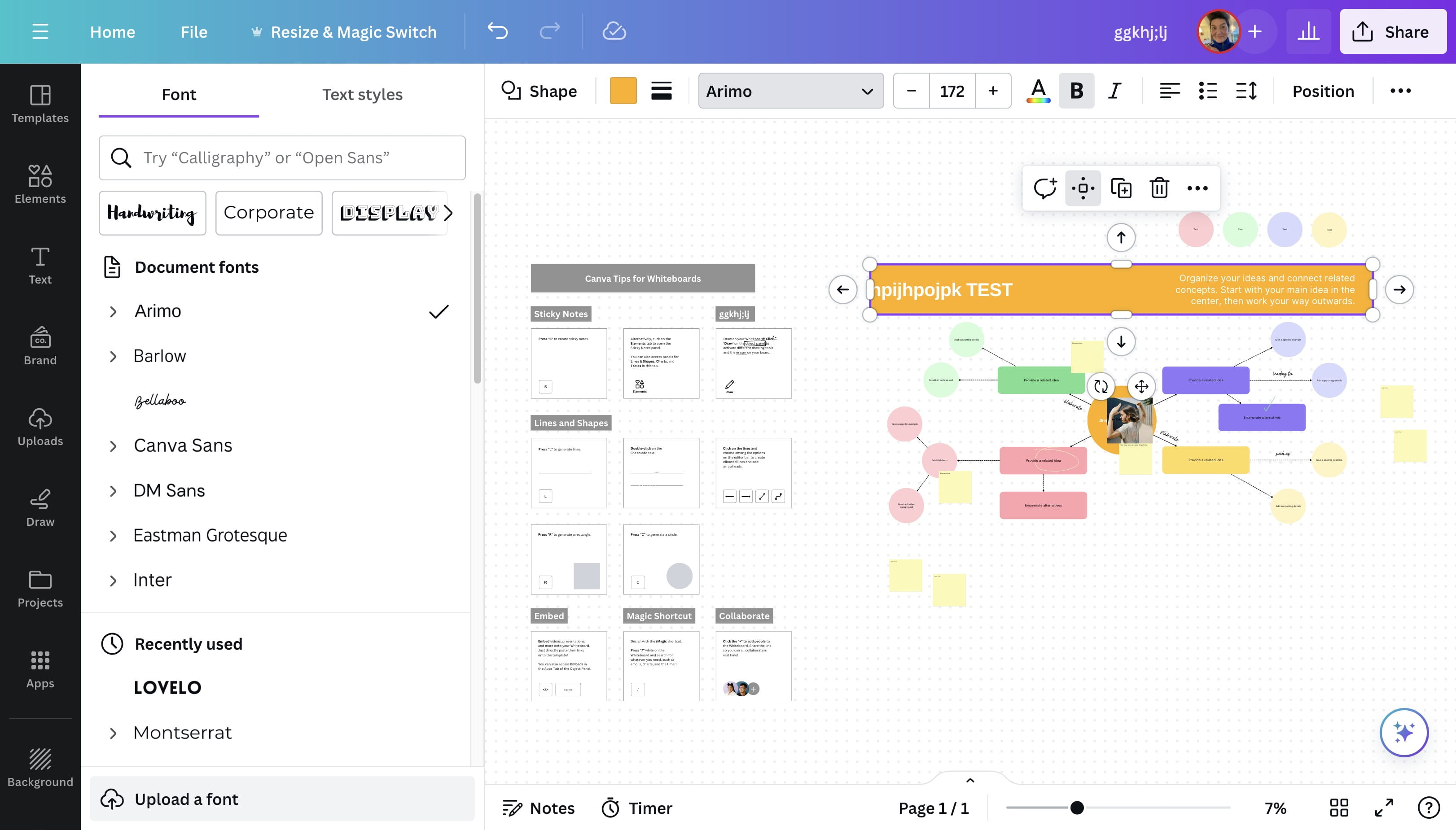This screenshot has height=830, width=1456.
Task: Add a comment to selection
Action: [x=1045, y=188]
